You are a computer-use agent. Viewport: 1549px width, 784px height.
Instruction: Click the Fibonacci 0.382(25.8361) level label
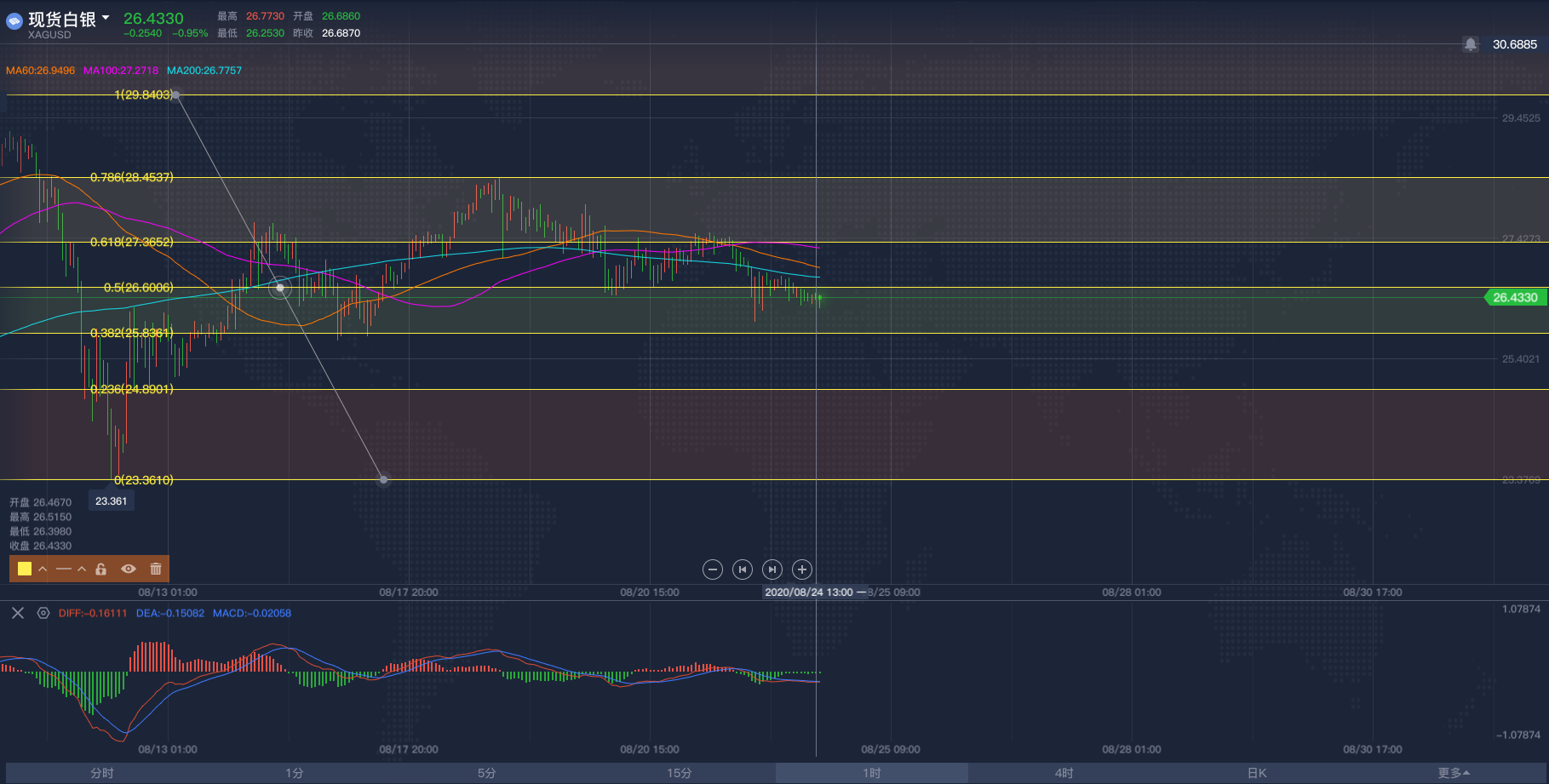131,333
